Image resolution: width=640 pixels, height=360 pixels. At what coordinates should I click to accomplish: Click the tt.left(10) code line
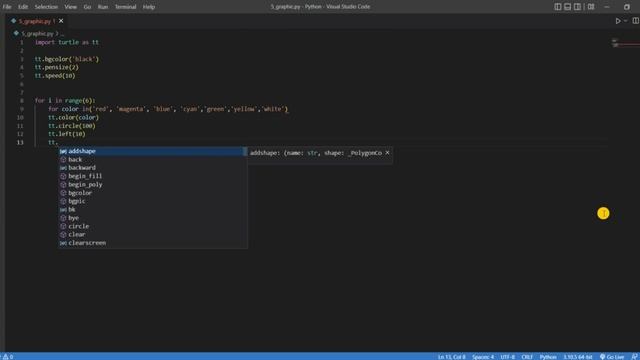point(67,134)
